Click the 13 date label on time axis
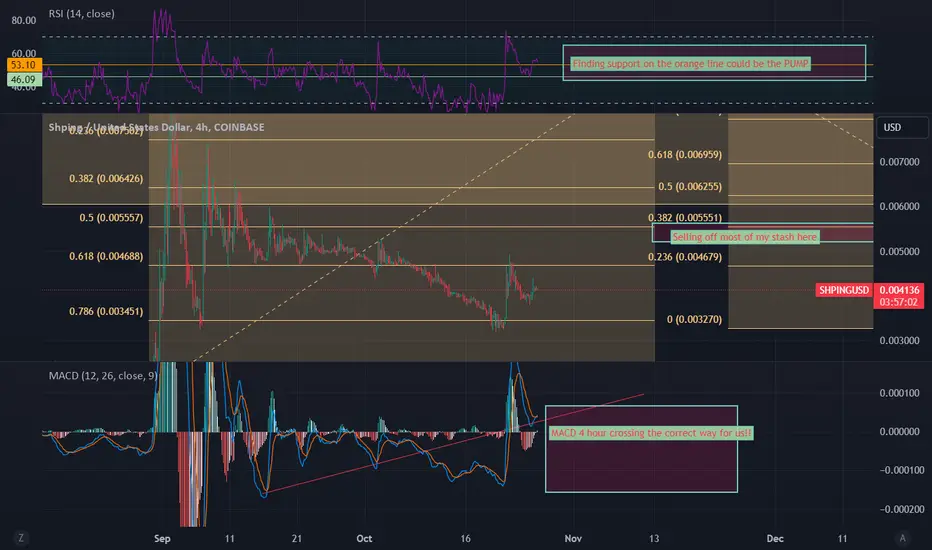 point(654,538)
